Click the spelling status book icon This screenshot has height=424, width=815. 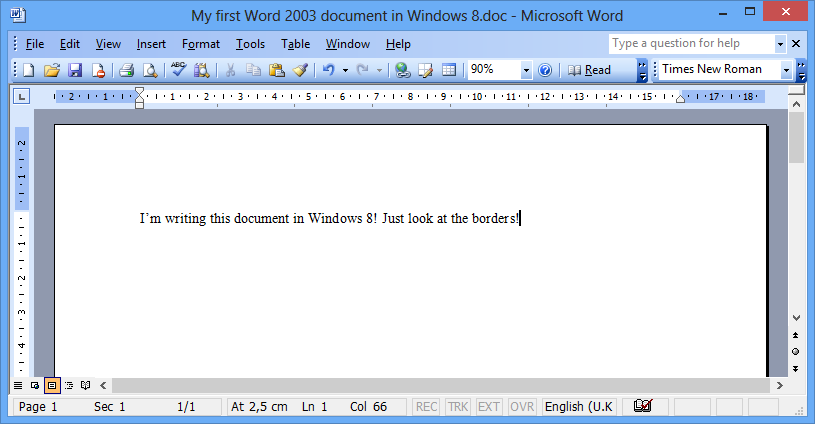click(643, 406)
